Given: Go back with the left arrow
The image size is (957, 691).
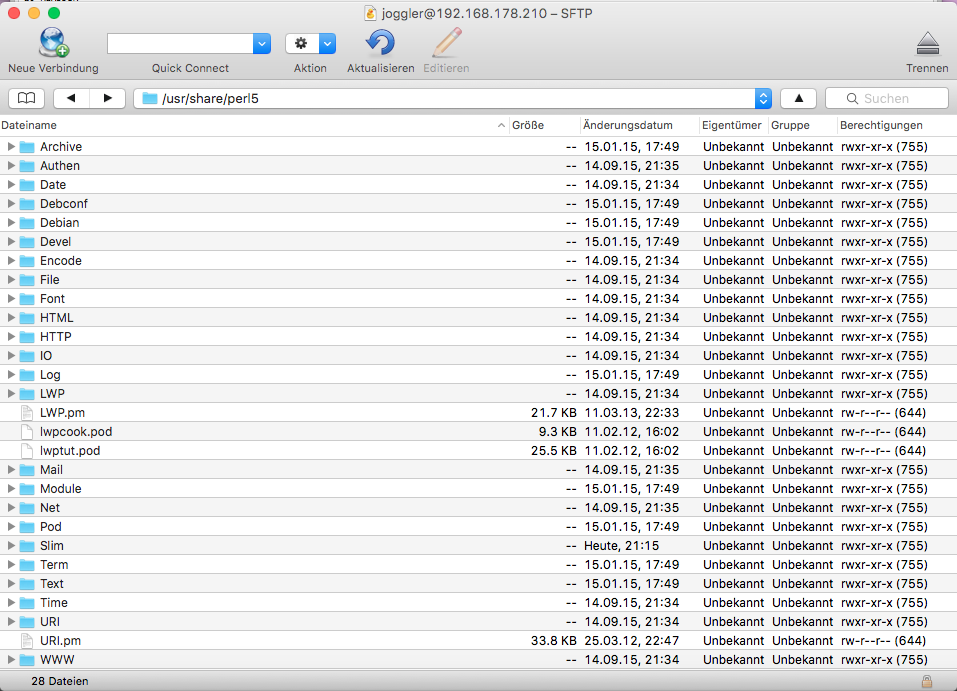Looking at the screenshot, I should coord(71,98).
